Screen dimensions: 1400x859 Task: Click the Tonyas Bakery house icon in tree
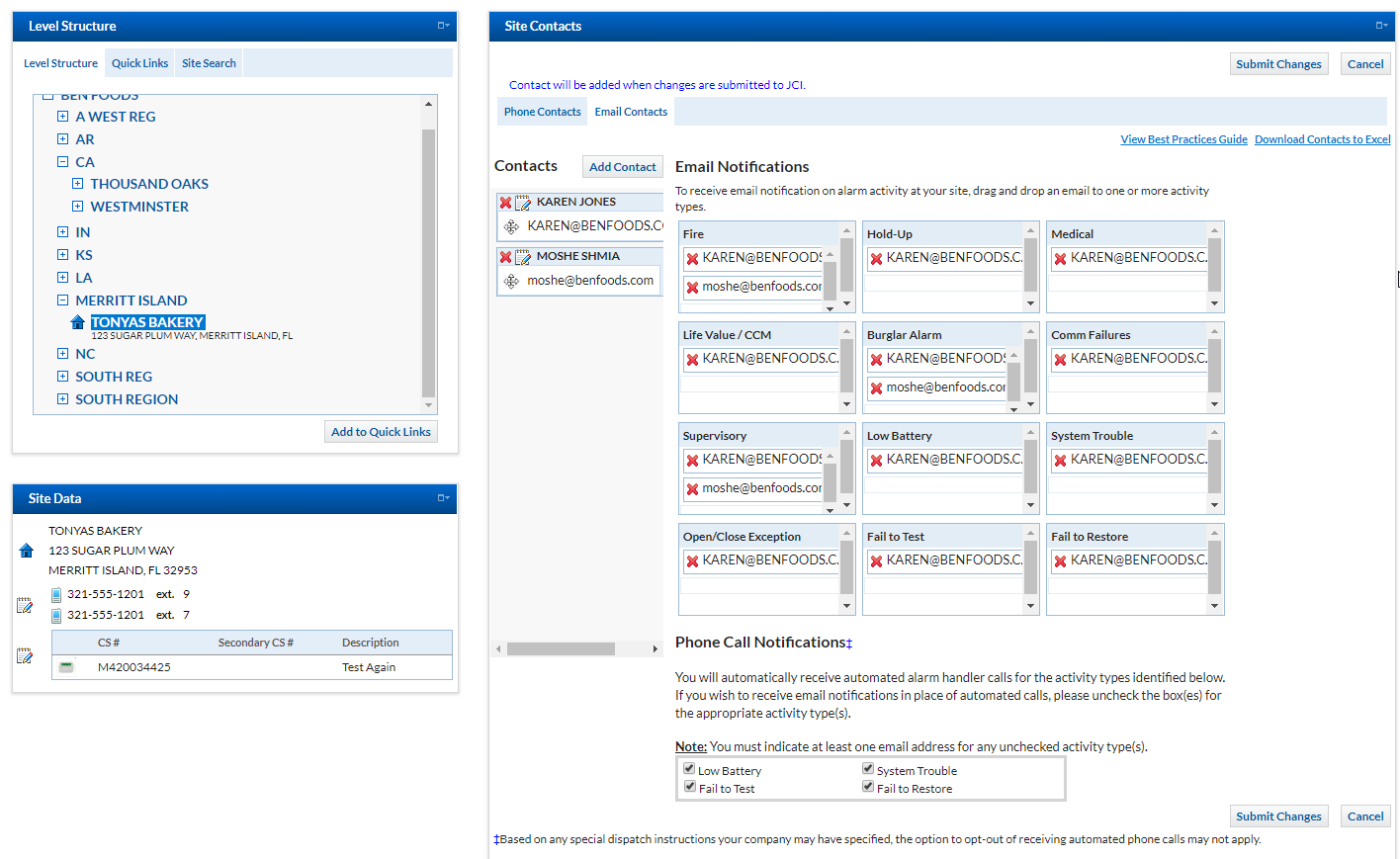click(x=78, y=322)
